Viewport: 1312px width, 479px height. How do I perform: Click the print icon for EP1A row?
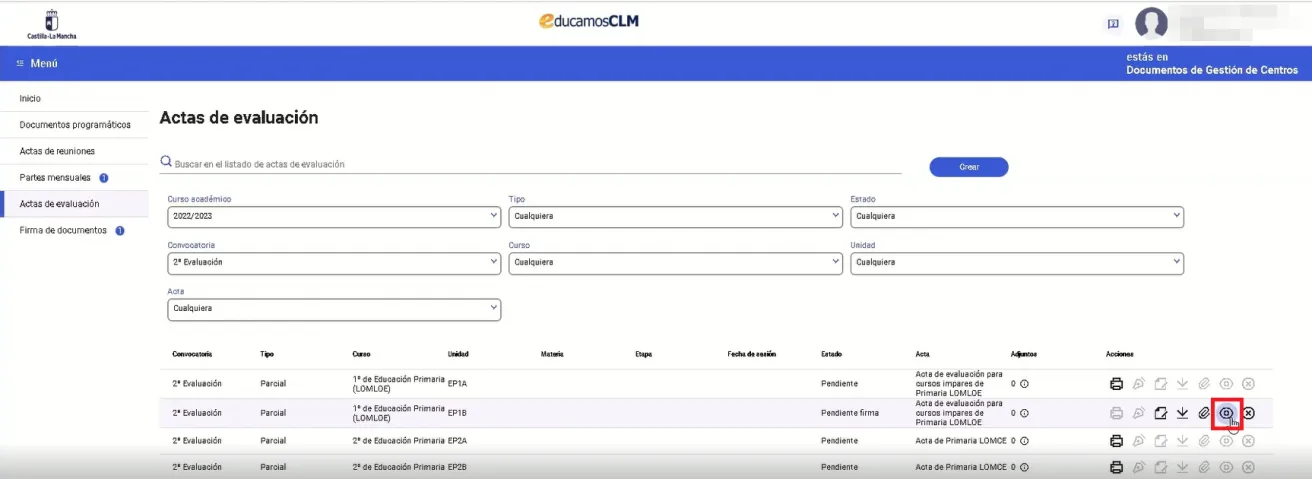click(x=1116, y=384)
